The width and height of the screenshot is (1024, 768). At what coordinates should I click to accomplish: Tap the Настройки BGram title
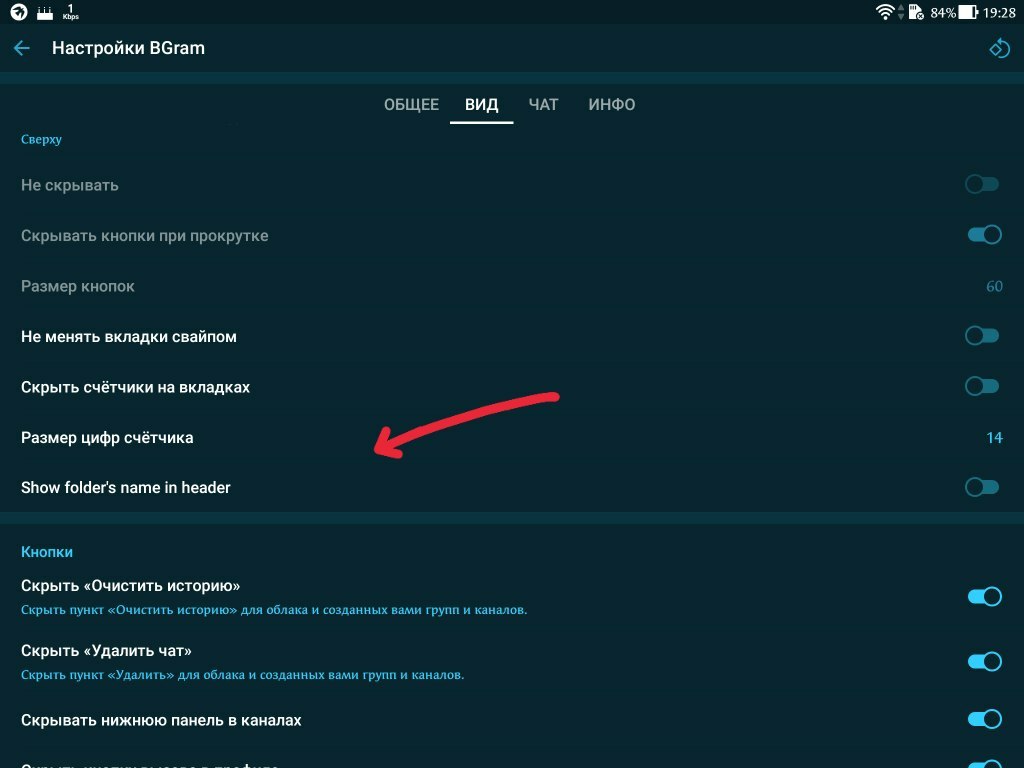click(x=128, y=48)
